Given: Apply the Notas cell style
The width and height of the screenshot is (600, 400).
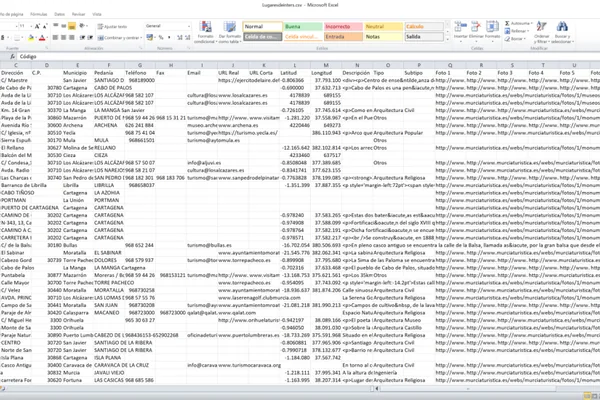Looking at the screenshot, I should 384,37.
